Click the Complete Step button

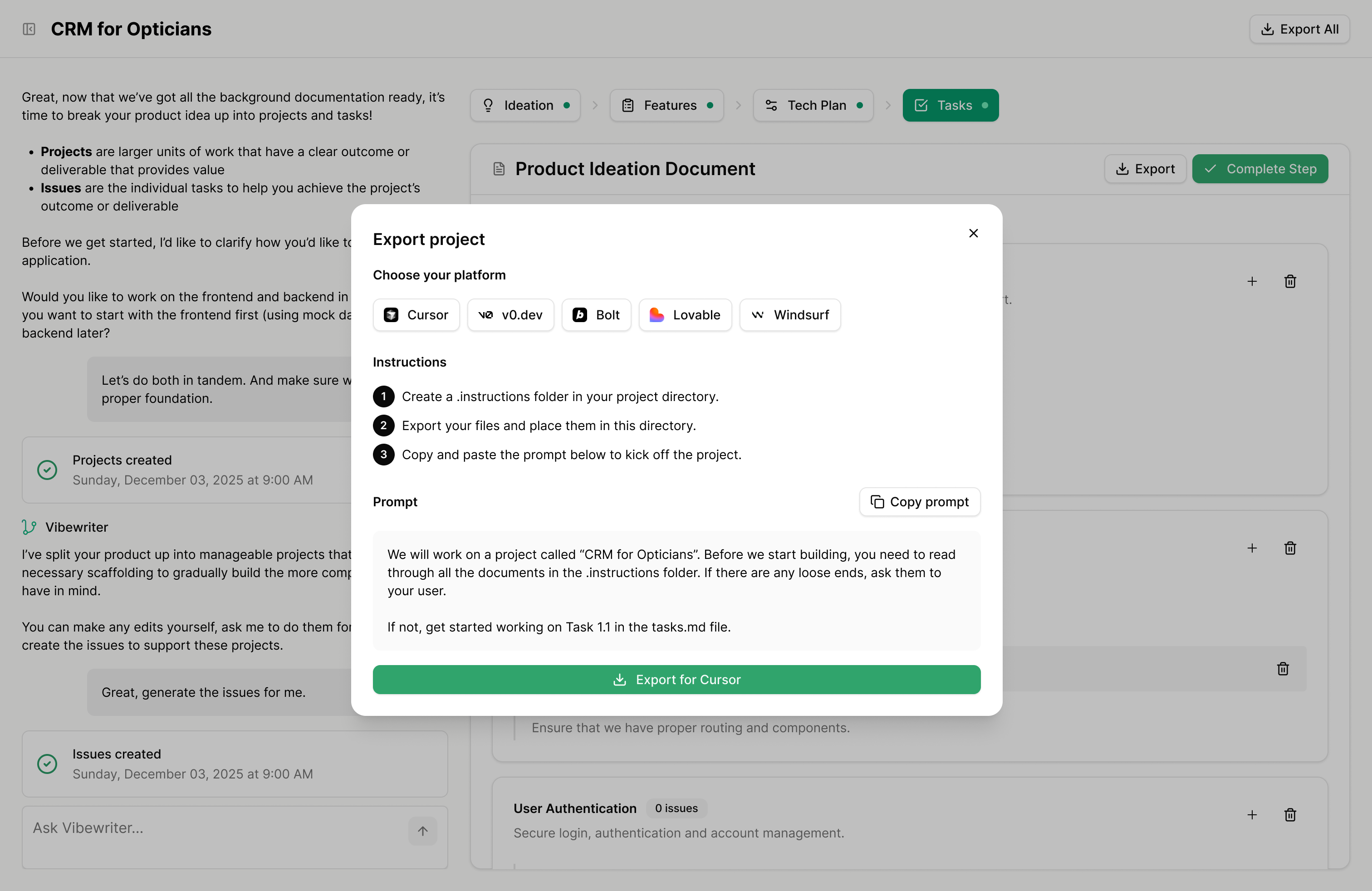pos(1260,168)
